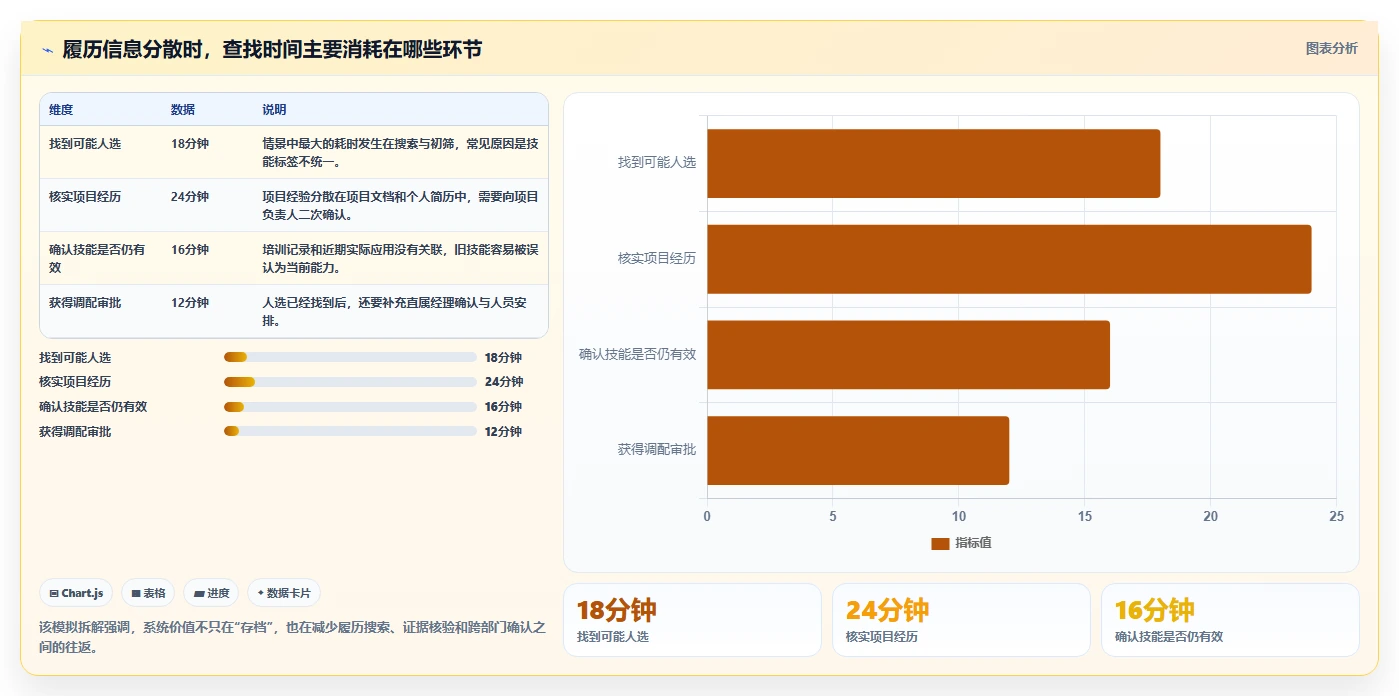1399x696 pixels.
Task: Click the 找到可能人选 label in the progress list
Action: [75, 357]
